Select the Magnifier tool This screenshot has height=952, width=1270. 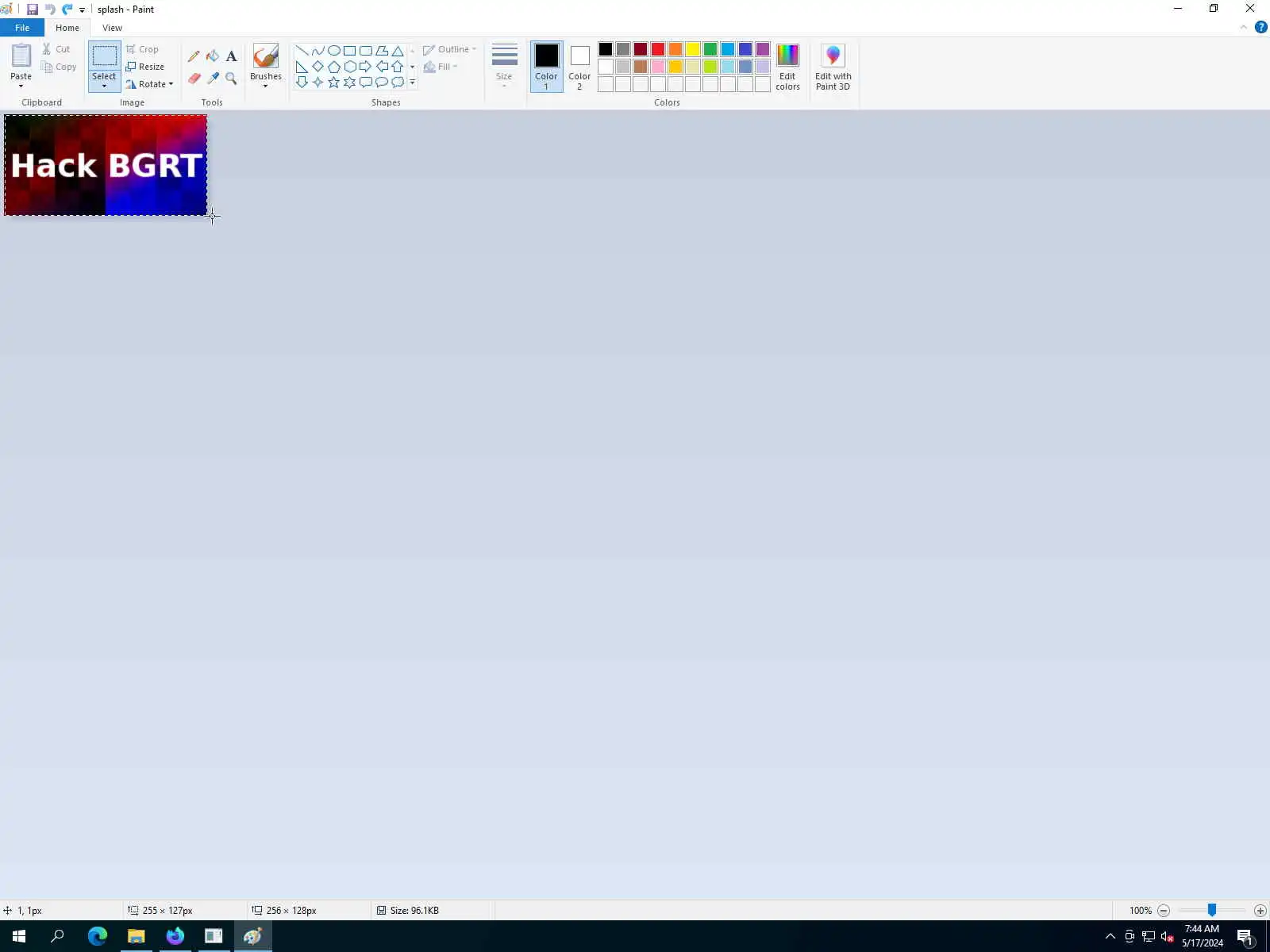coord(231,78)
